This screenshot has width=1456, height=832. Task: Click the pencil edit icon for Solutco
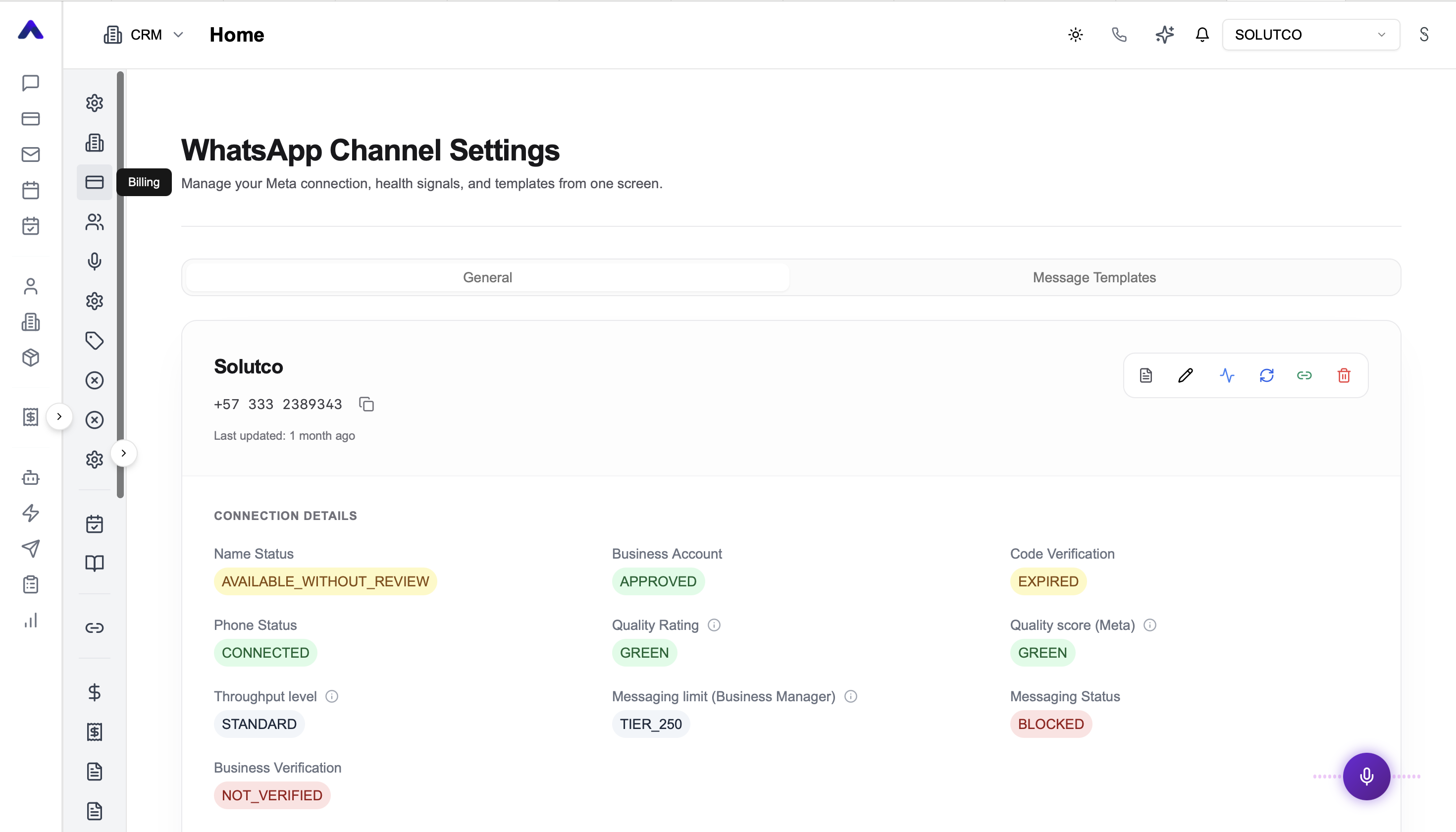1185,375
